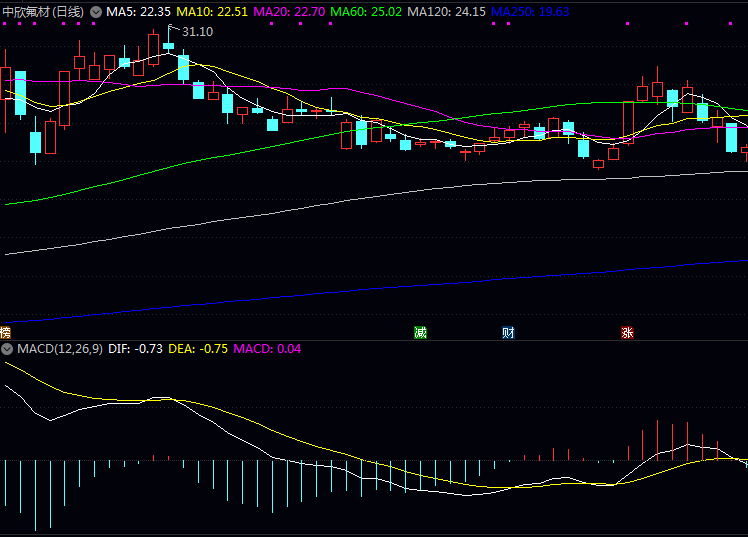Select the MA60: 25.02 label
The width and height of the screenshot is (748, 537).
pyautogui.click(x=366, y=12)
